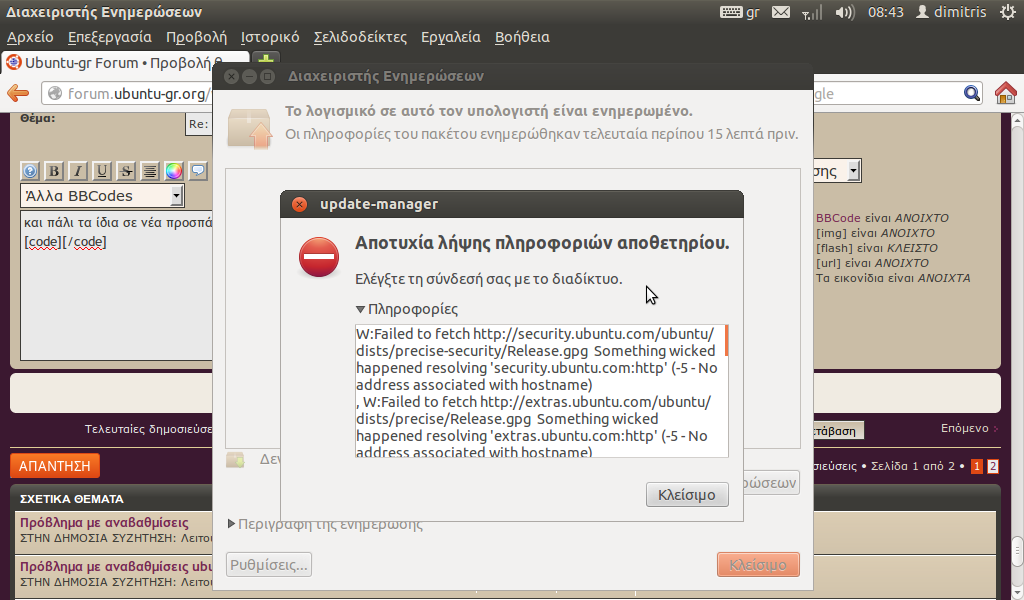Image resolution: width=1024 pixels, height=600 pixels.
Task: Click the browser back arrow
Action: point(18,93)
